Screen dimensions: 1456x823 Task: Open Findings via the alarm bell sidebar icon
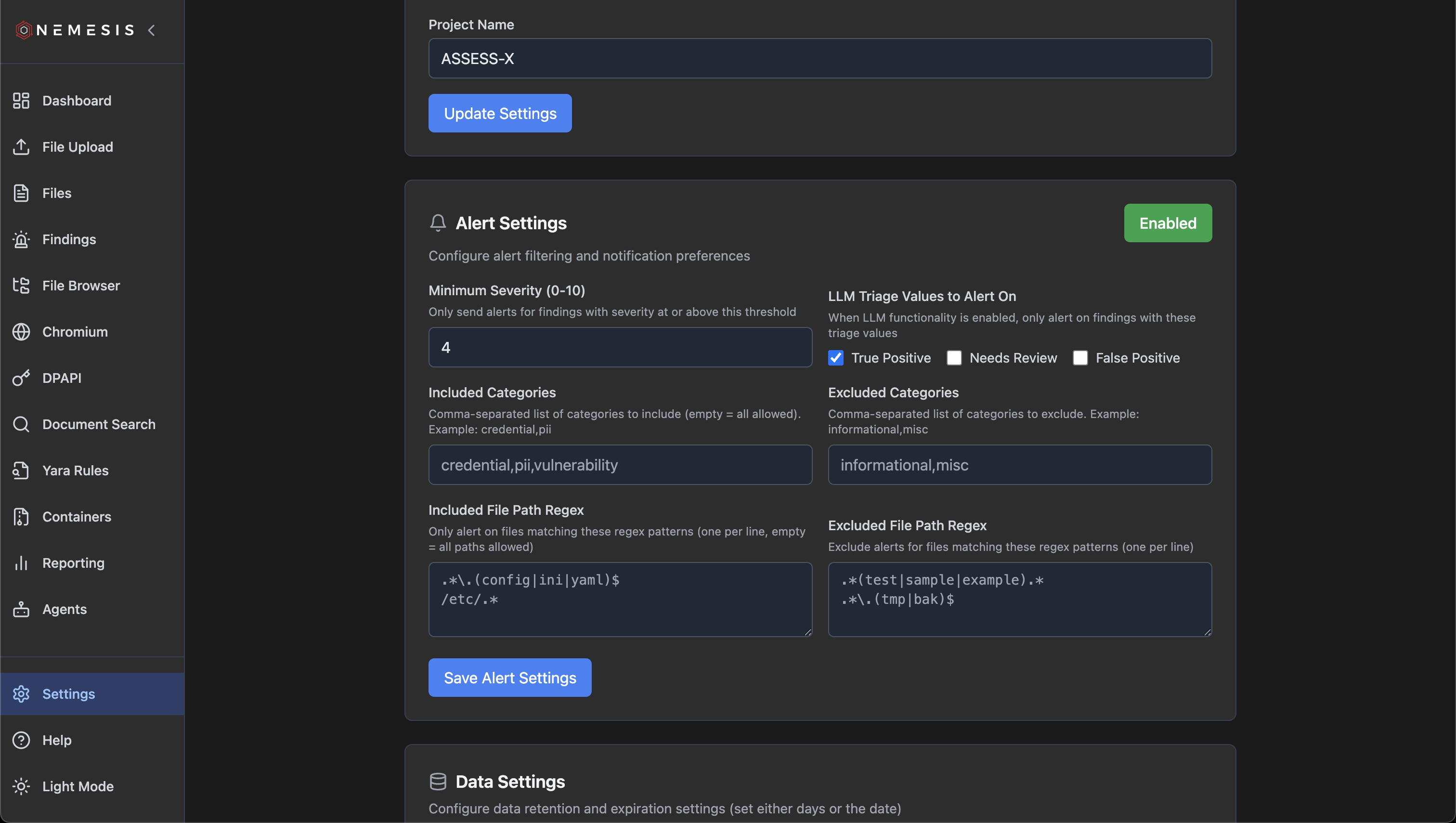point(21,239)
